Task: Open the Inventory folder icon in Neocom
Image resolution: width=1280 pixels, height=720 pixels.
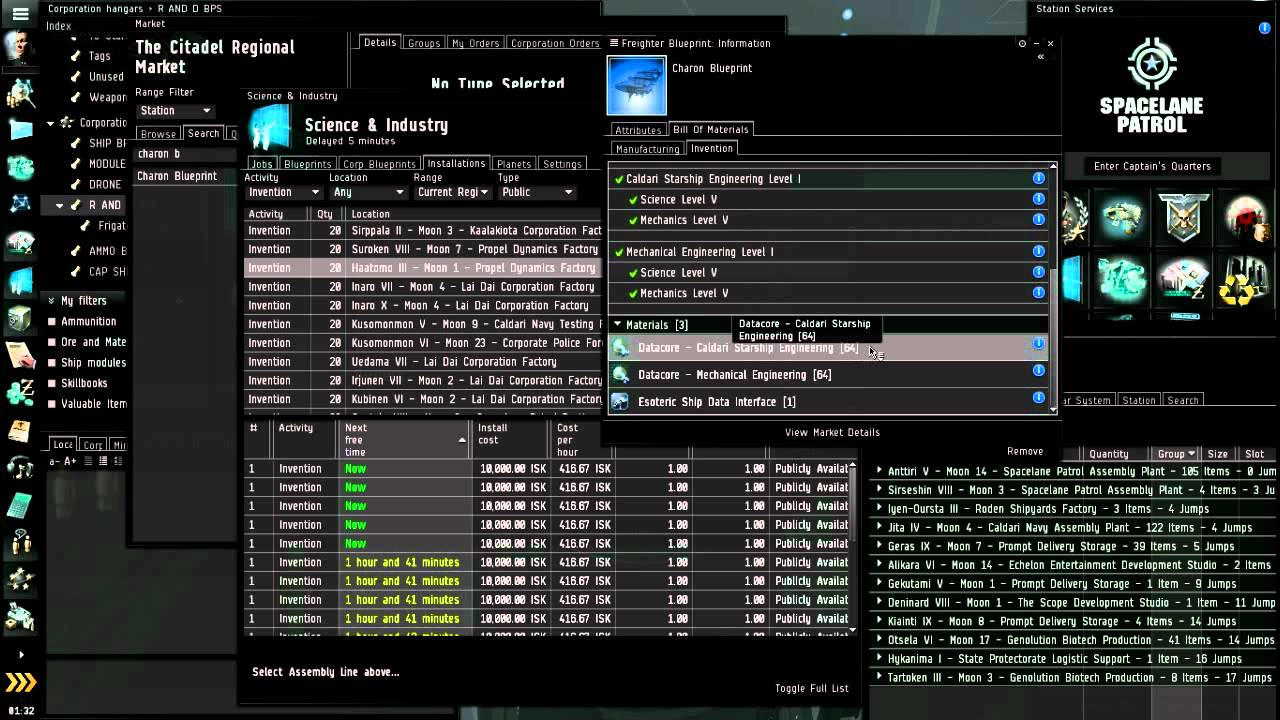Action: (x=20, y=130)
